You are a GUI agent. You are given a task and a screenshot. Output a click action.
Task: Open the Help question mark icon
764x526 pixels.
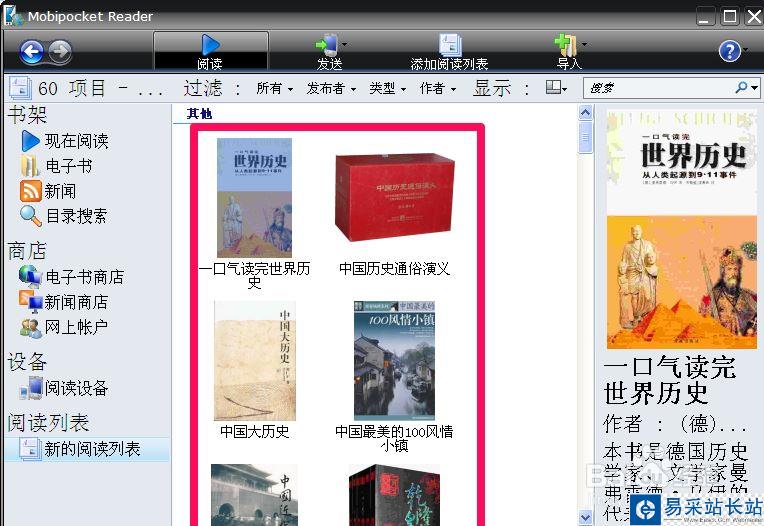[x=729, y=51]
